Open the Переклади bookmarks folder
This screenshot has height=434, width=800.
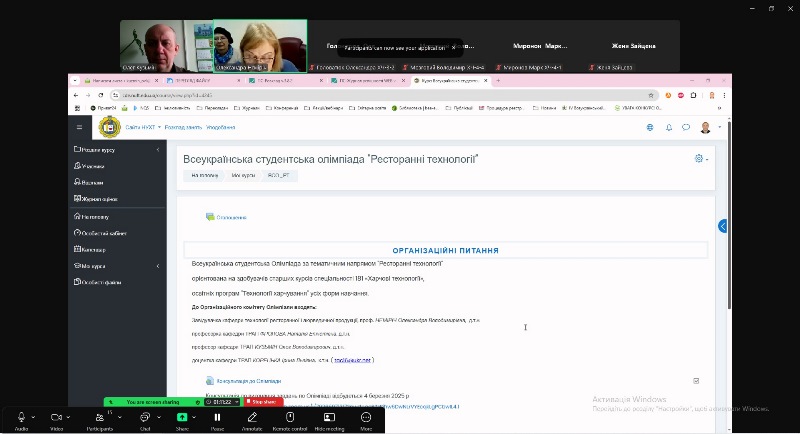pos(212,108)
